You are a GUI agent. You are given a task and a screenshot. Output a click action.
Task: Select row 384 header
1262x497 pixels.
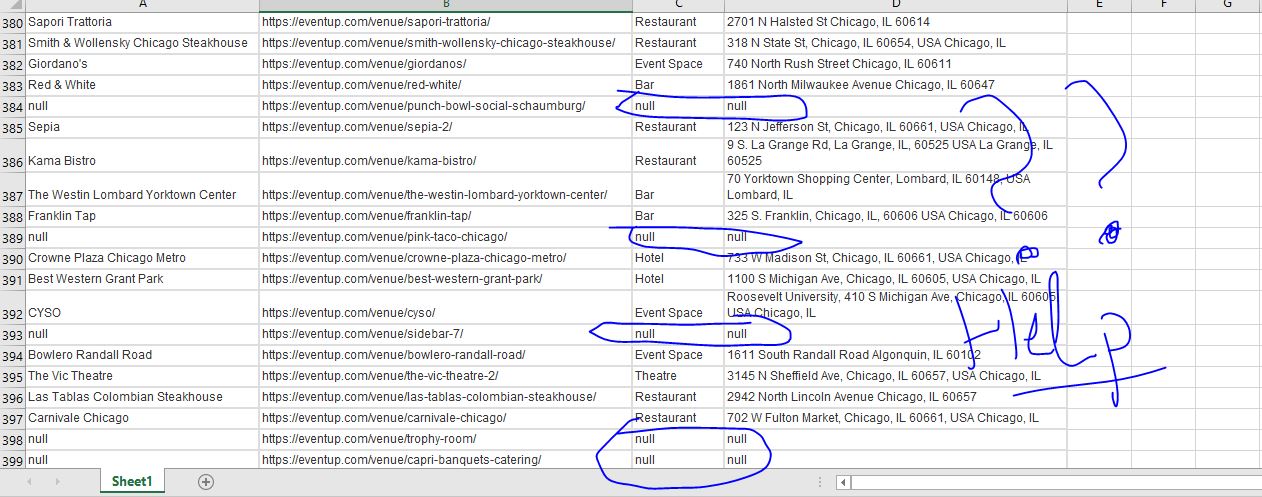(x=12, y=106)
